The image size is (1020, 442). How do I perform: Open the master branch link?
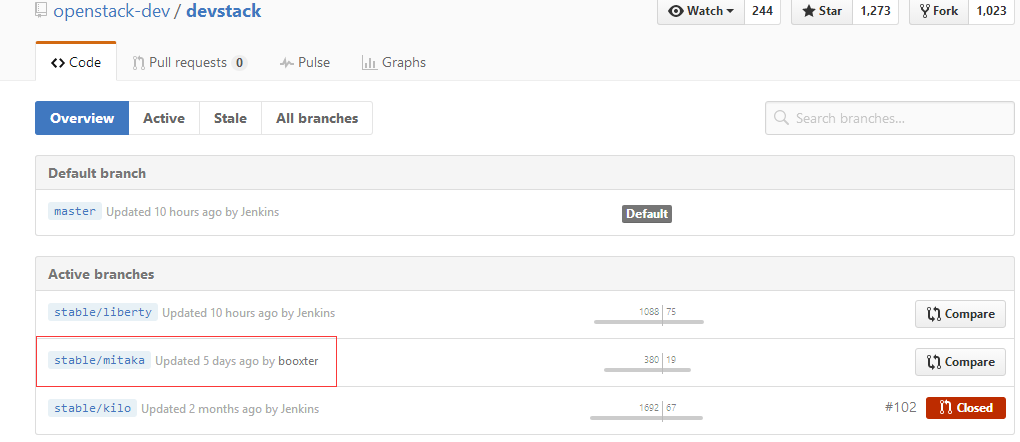(75, 212)
